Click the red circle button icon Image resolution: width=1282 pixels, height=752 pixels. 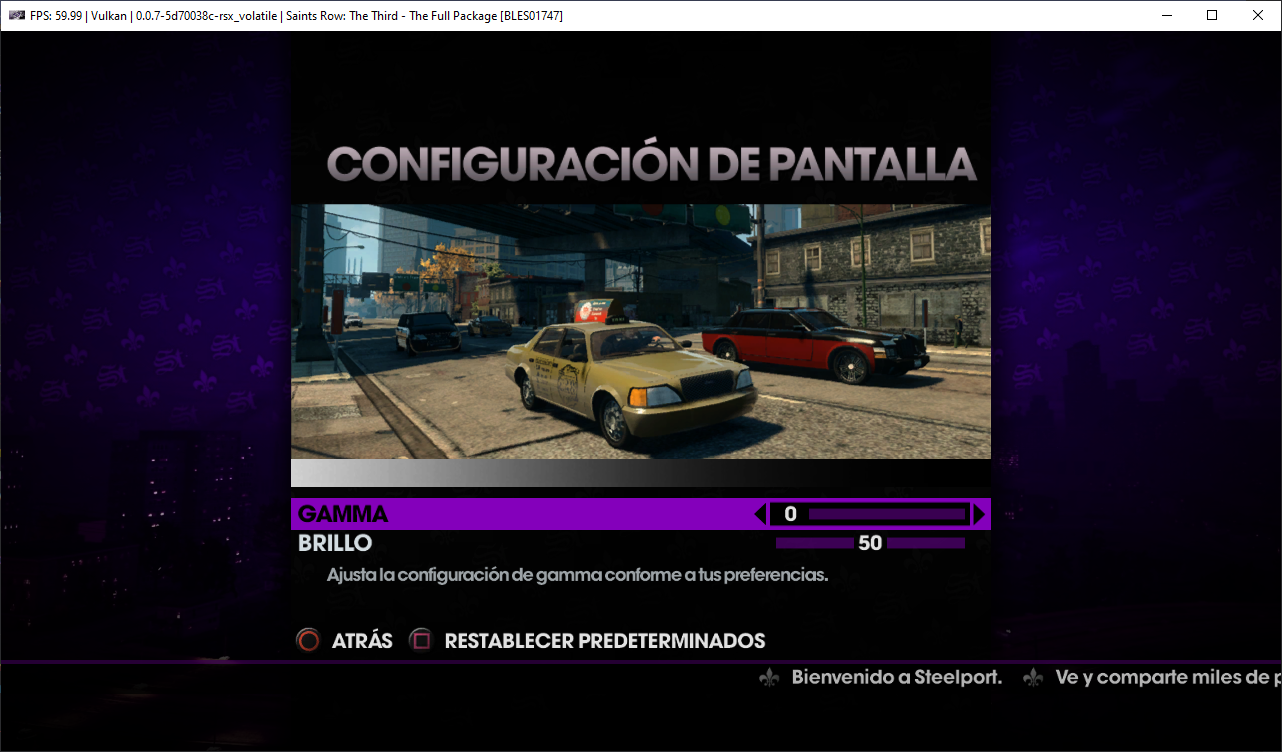pyautogui.click(x=309, y=640)
